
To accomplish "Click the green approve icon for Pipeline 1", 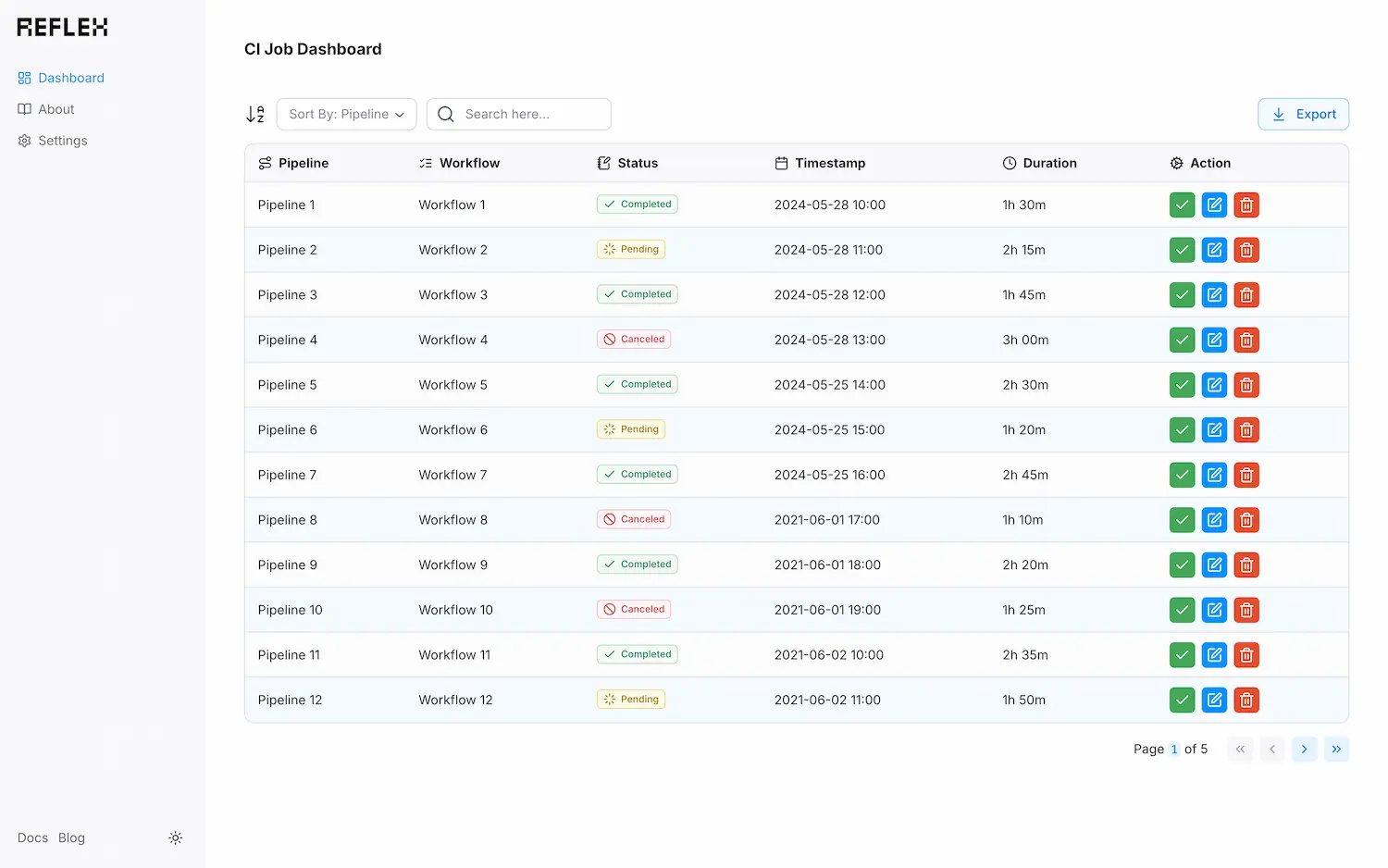I will (1182, 205).
